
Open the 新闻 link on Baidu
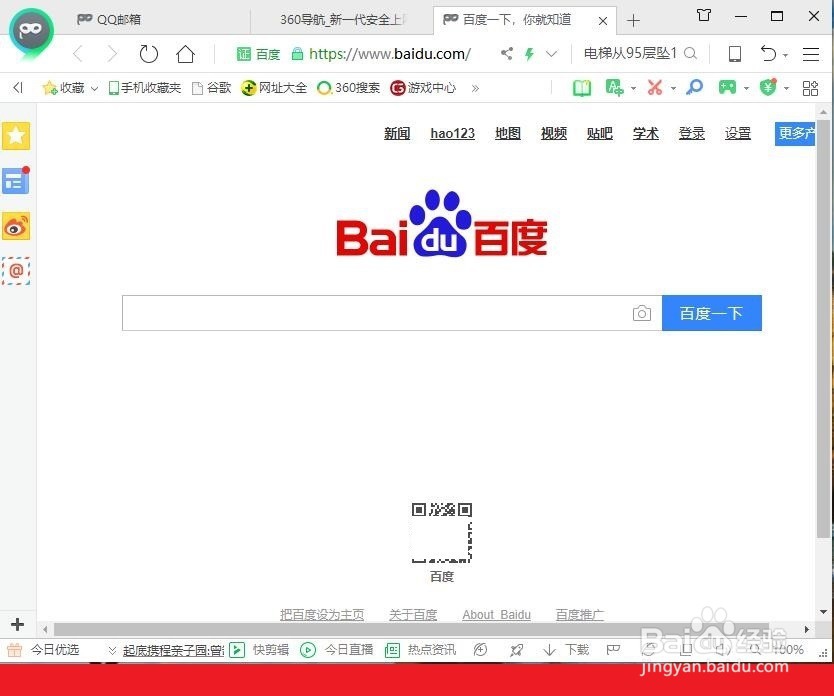[397, 133]
